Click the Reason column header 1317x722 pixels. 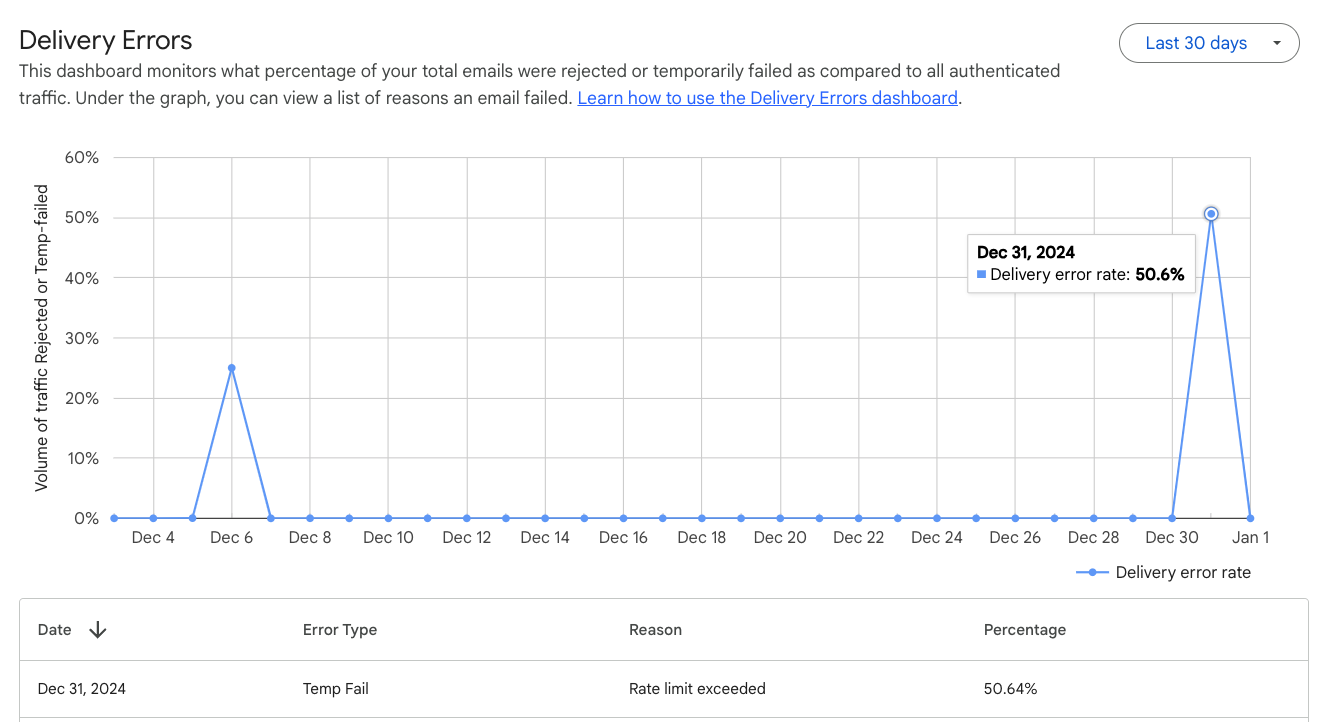[x=655, y=630]
